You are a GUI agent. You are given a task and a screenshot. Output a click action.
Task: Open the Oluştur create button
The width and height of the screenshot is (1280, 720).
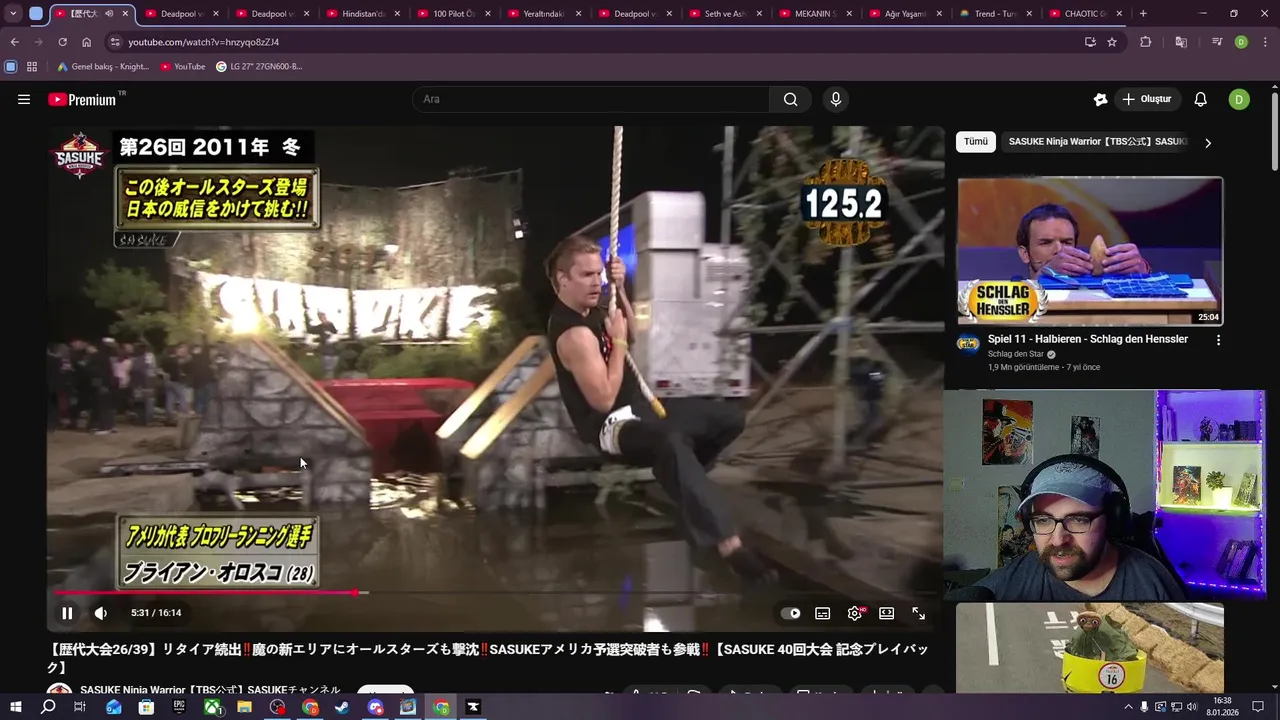pyautogui.click(x=1147, y=99)
